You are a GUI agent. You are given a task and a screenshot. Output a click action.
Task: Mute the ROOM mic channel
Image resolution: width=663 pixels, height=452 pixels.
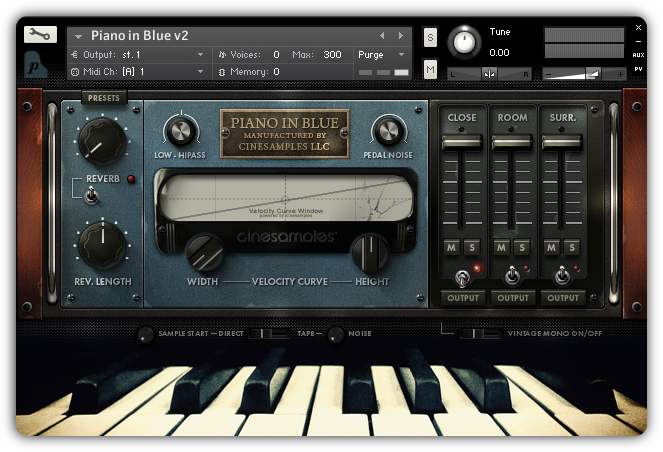501,247
